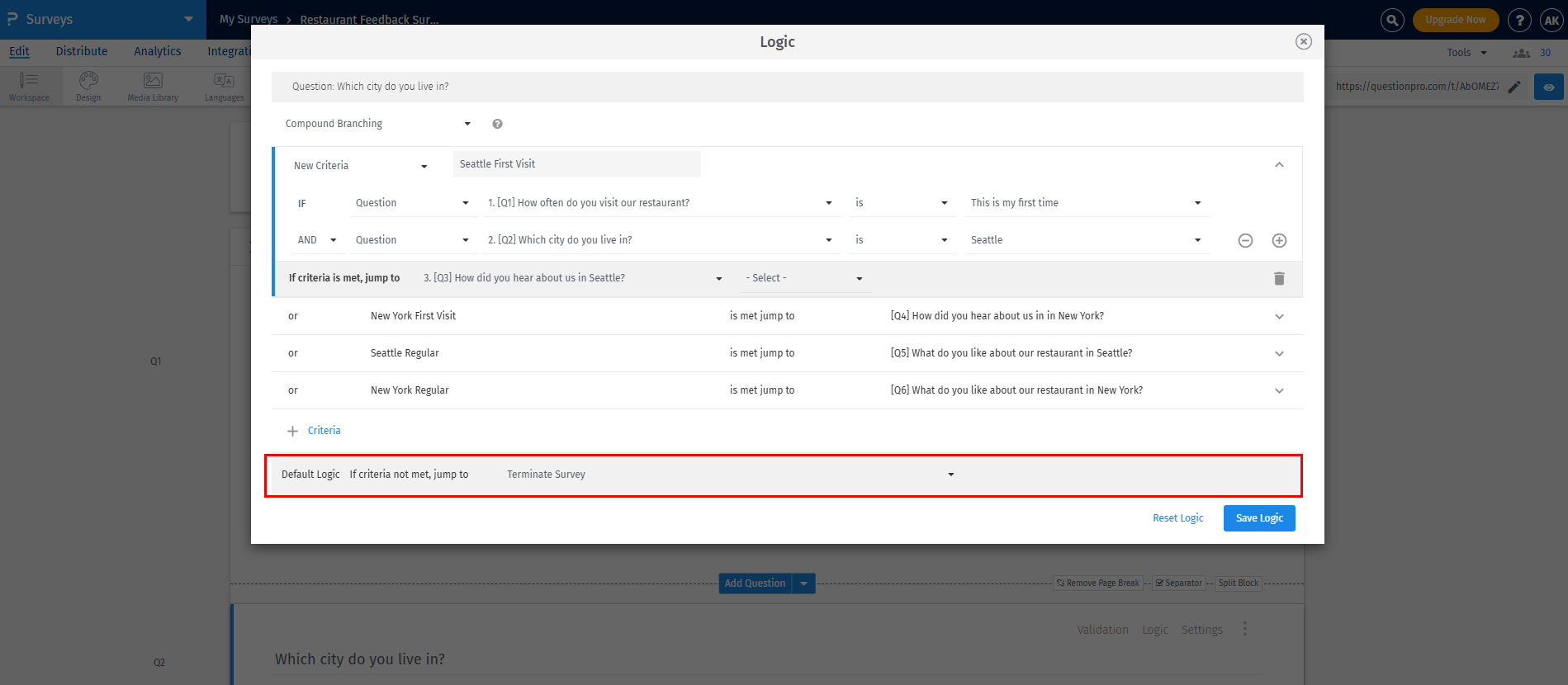Viewport: 1568px width, 685px height.
Task: Expand the Seattle Regular criteria
Action: 1279,353
